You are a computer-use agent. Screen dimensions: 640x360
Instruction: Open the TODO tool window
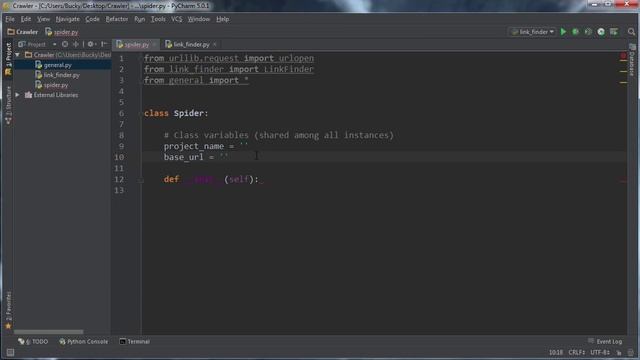point(33,342)
